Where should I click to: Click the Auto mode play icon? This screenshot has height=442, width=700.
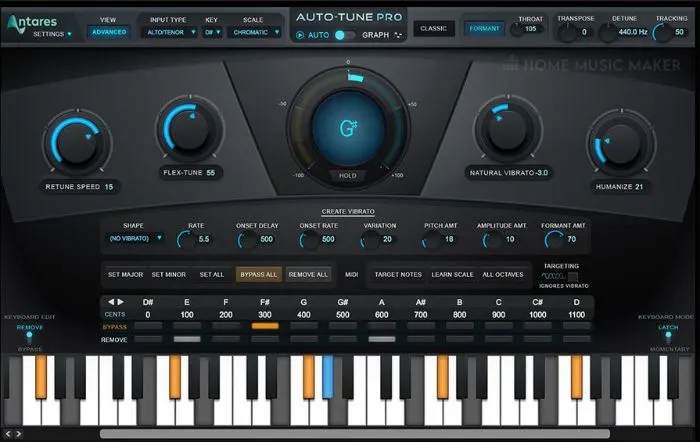tap(300, 35)
